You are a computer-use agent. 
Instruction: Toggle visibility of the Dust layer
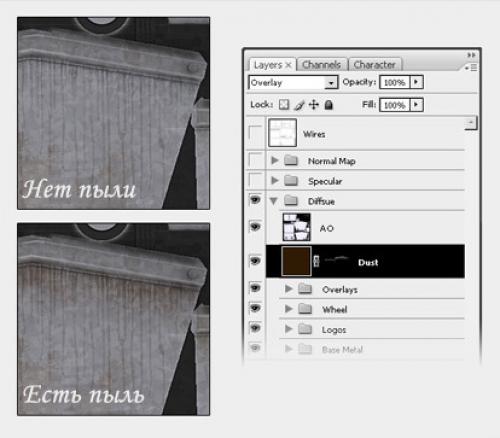pyautogui.click(x=255, y=261)
